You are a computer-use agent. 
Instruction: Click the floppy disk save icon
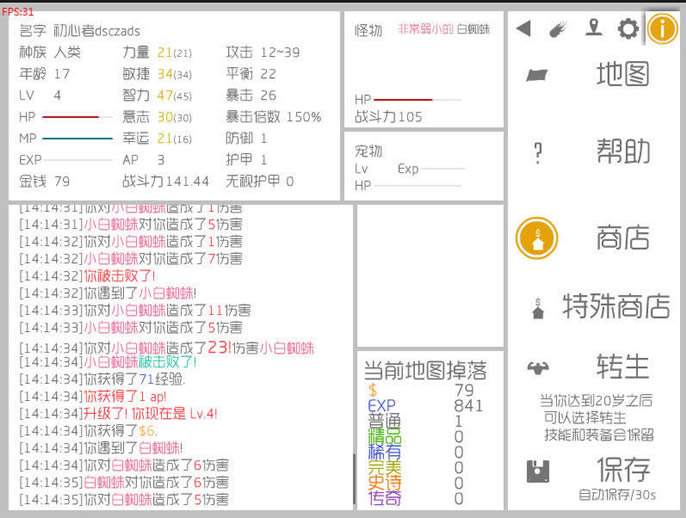pos(538,471)
